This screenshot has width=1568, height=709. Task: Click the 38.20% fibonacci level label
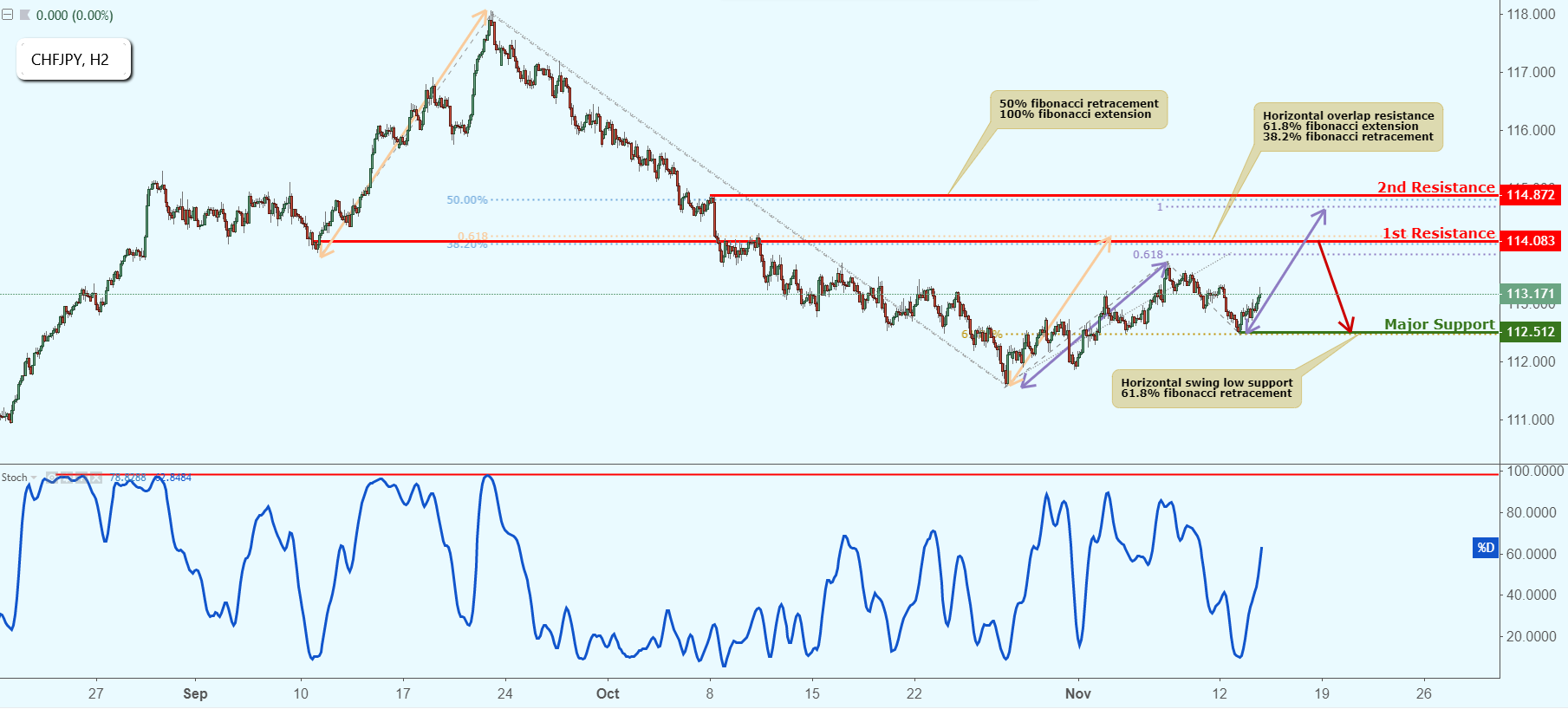[x=467, y=245]
